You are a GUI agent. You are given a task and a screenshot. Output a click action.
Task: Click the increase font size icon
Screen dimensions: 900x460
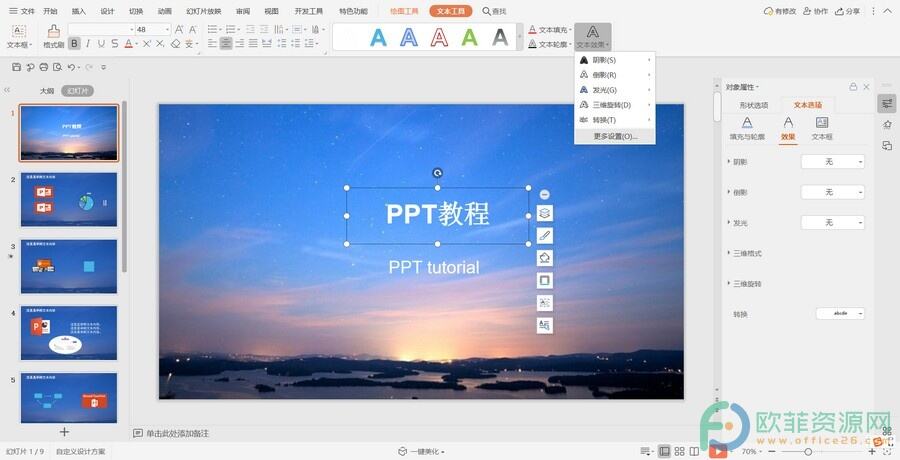click(x=179, y=29)
